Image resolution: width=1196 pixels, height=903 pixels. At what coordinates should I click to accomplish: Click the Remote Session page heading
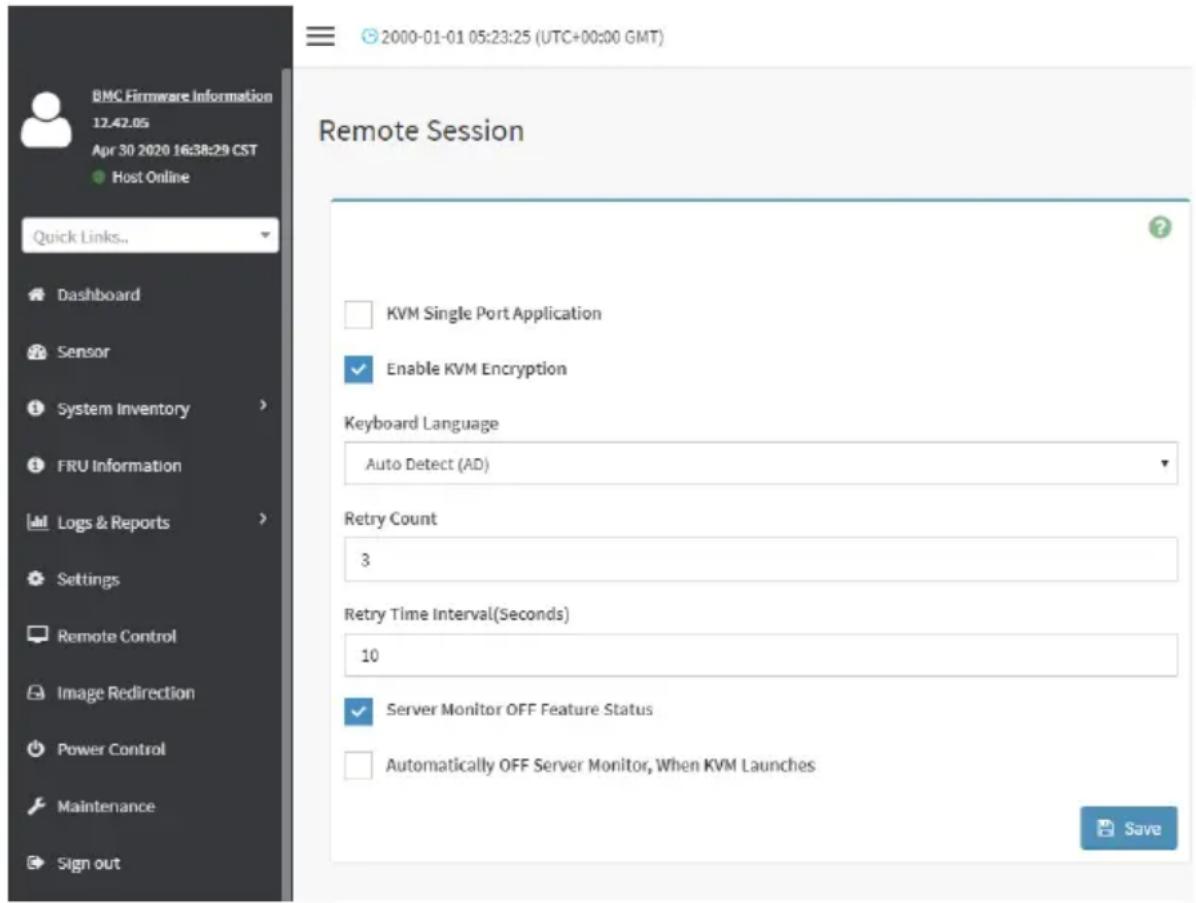tap(421, 130)
